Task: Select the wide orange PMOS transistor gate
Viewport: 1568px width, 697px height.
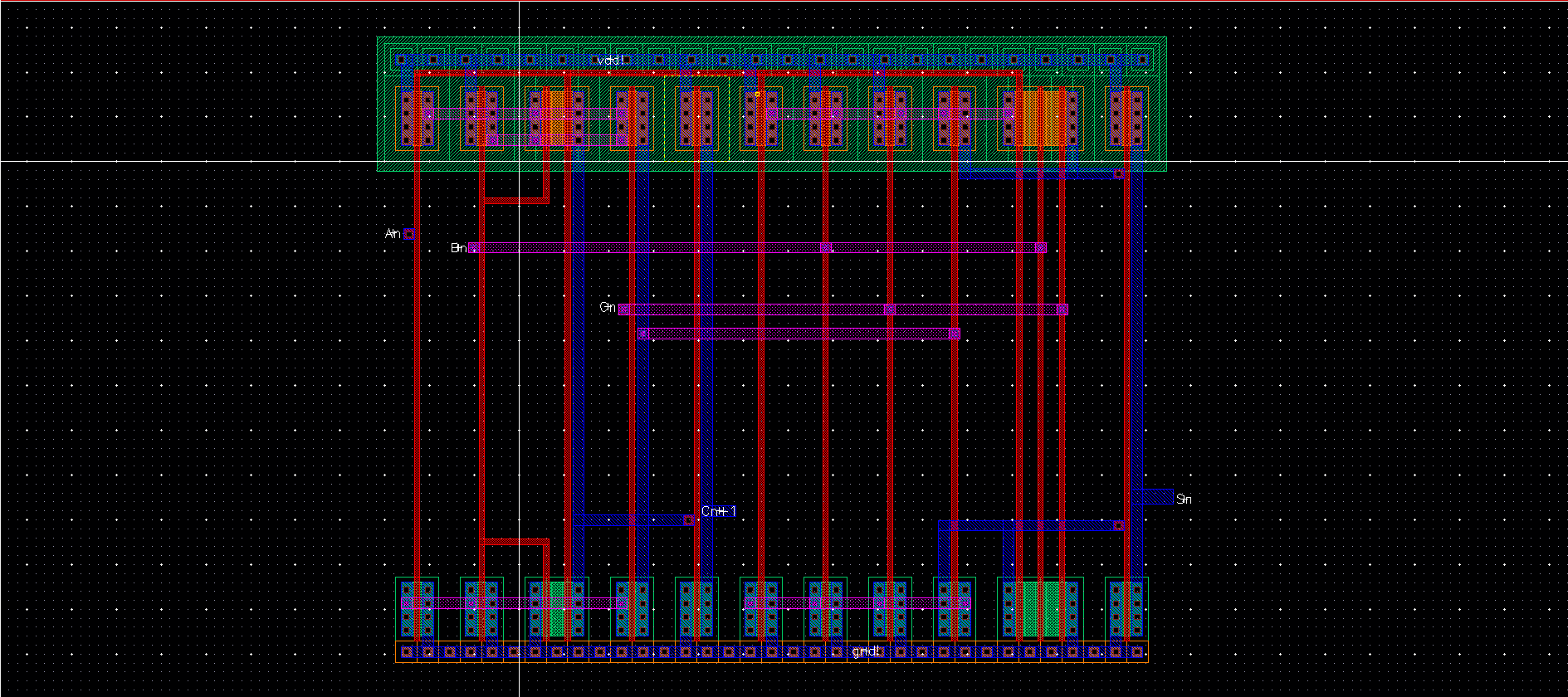Action: [x=1042, y=117]
